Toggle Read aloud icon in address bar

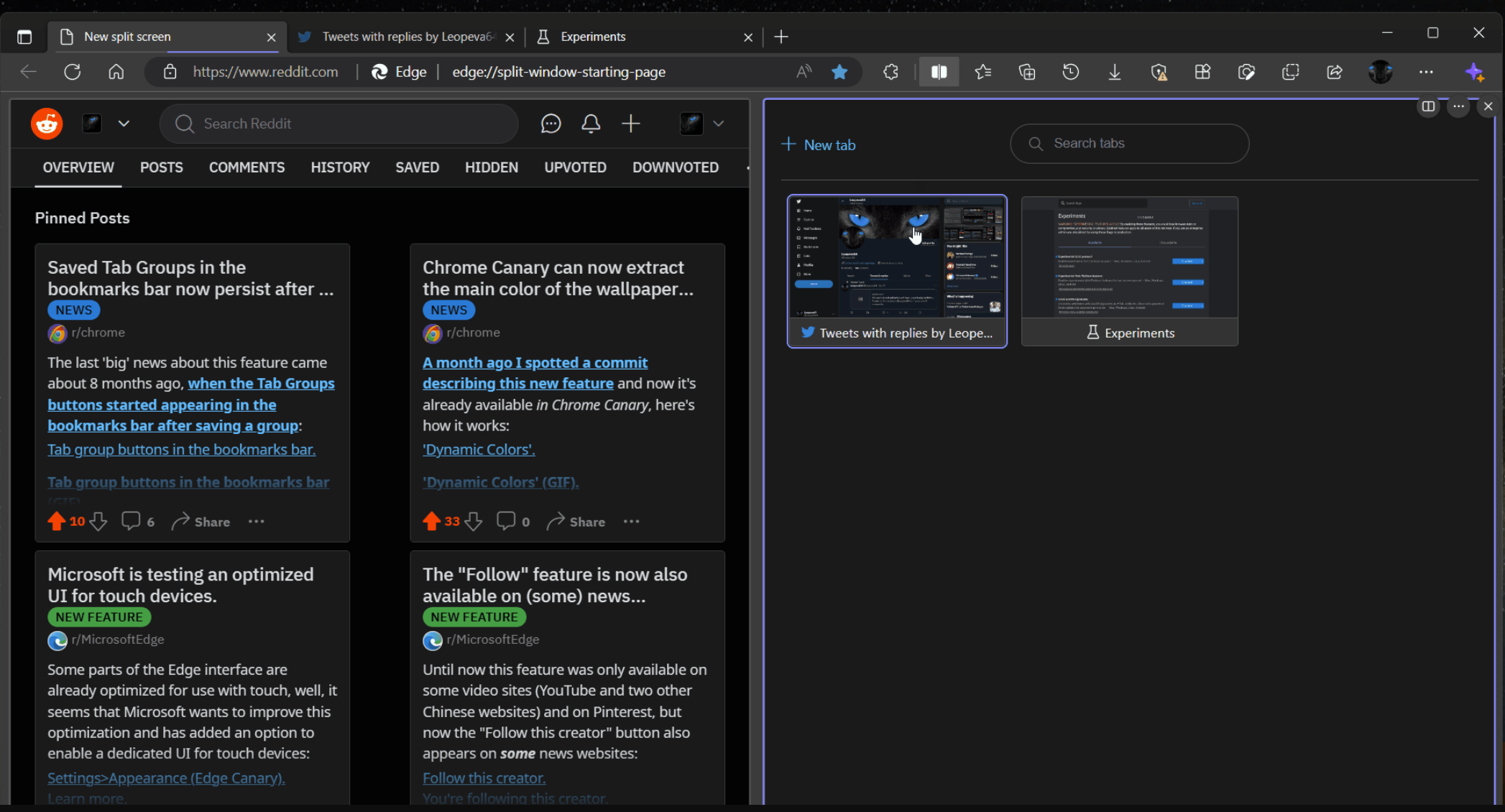tap(804, 72)
